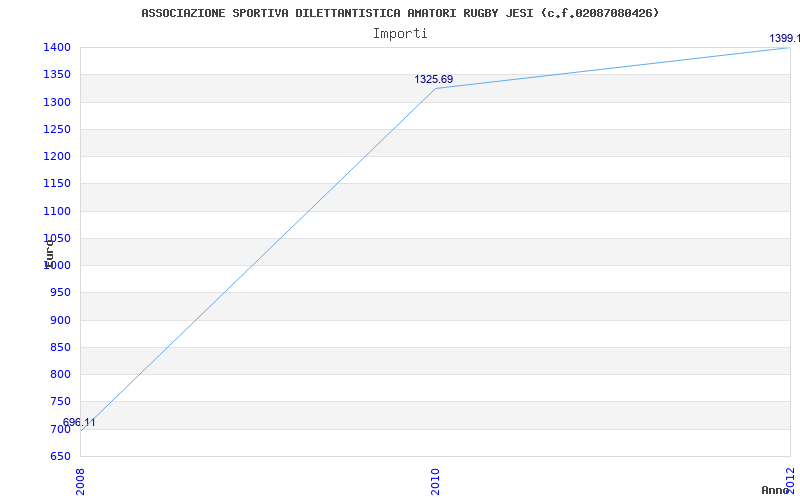Click the 950 y-axis tick label
800x500 pixels.
60,293
